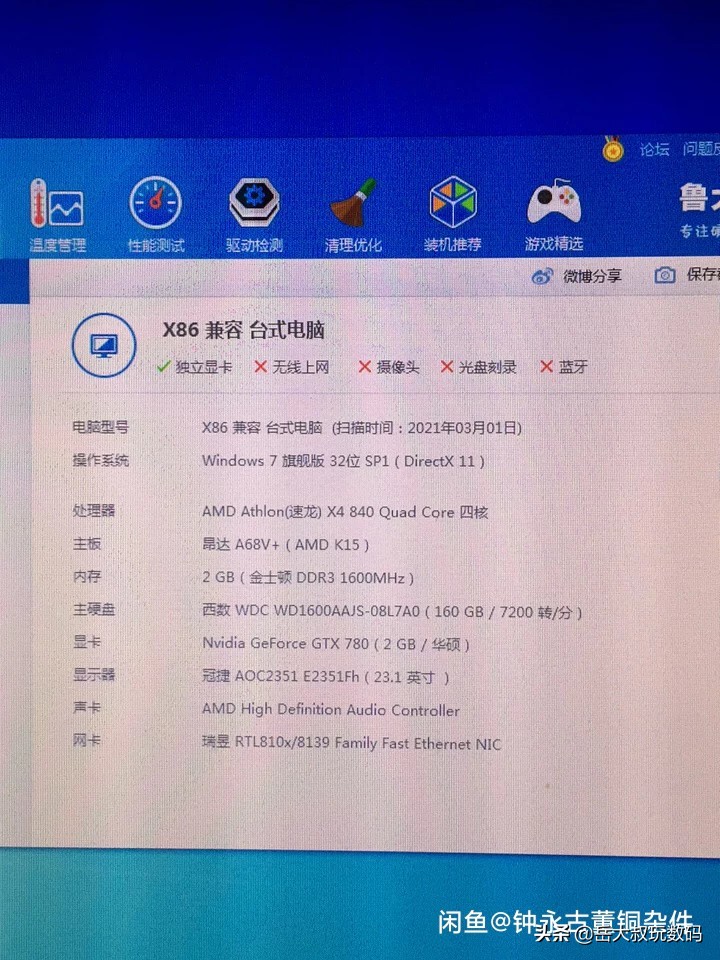Click 微博分享 share link

(x=592, y=276)
